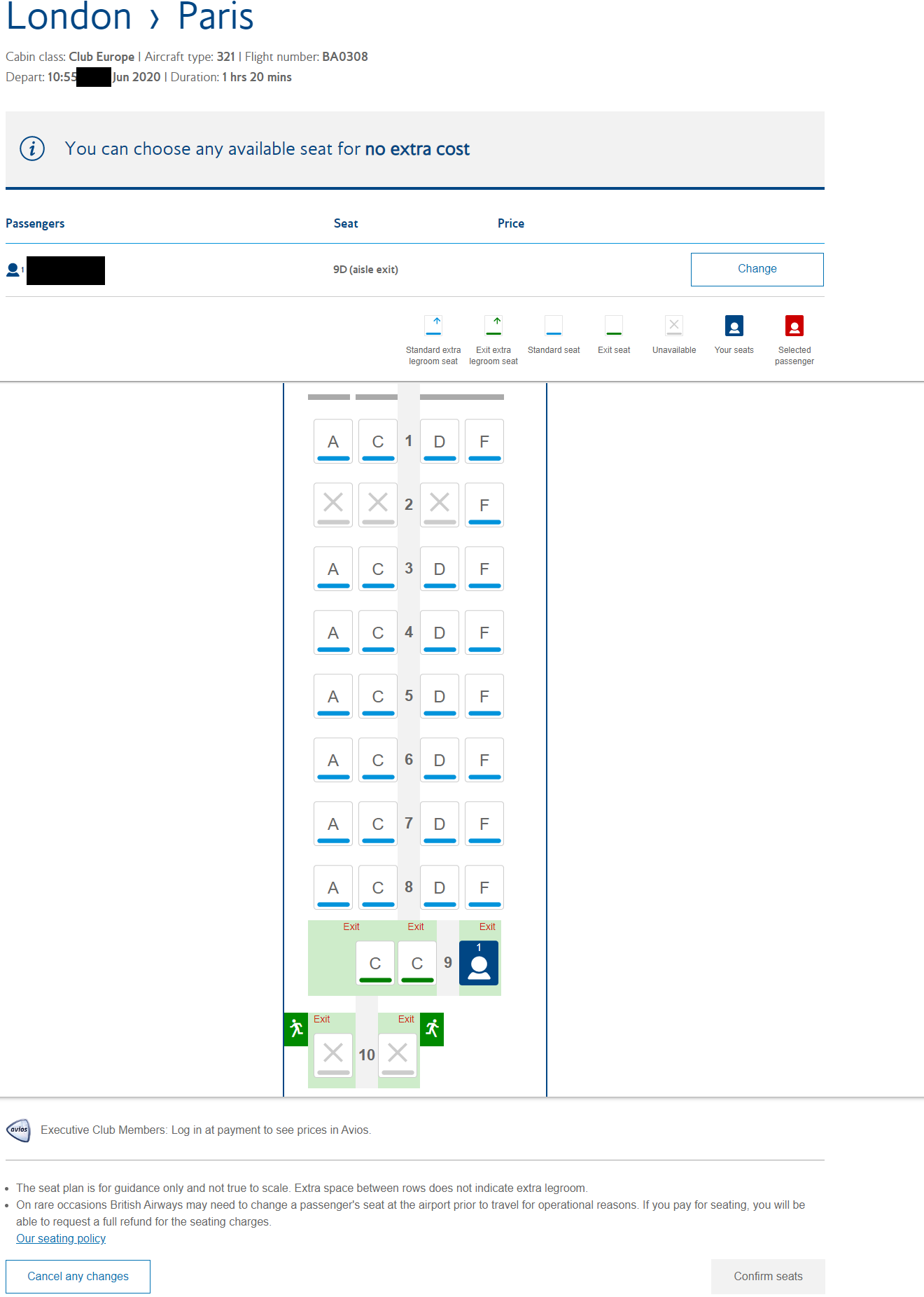Select seat 1F

(x=484, y=441)
